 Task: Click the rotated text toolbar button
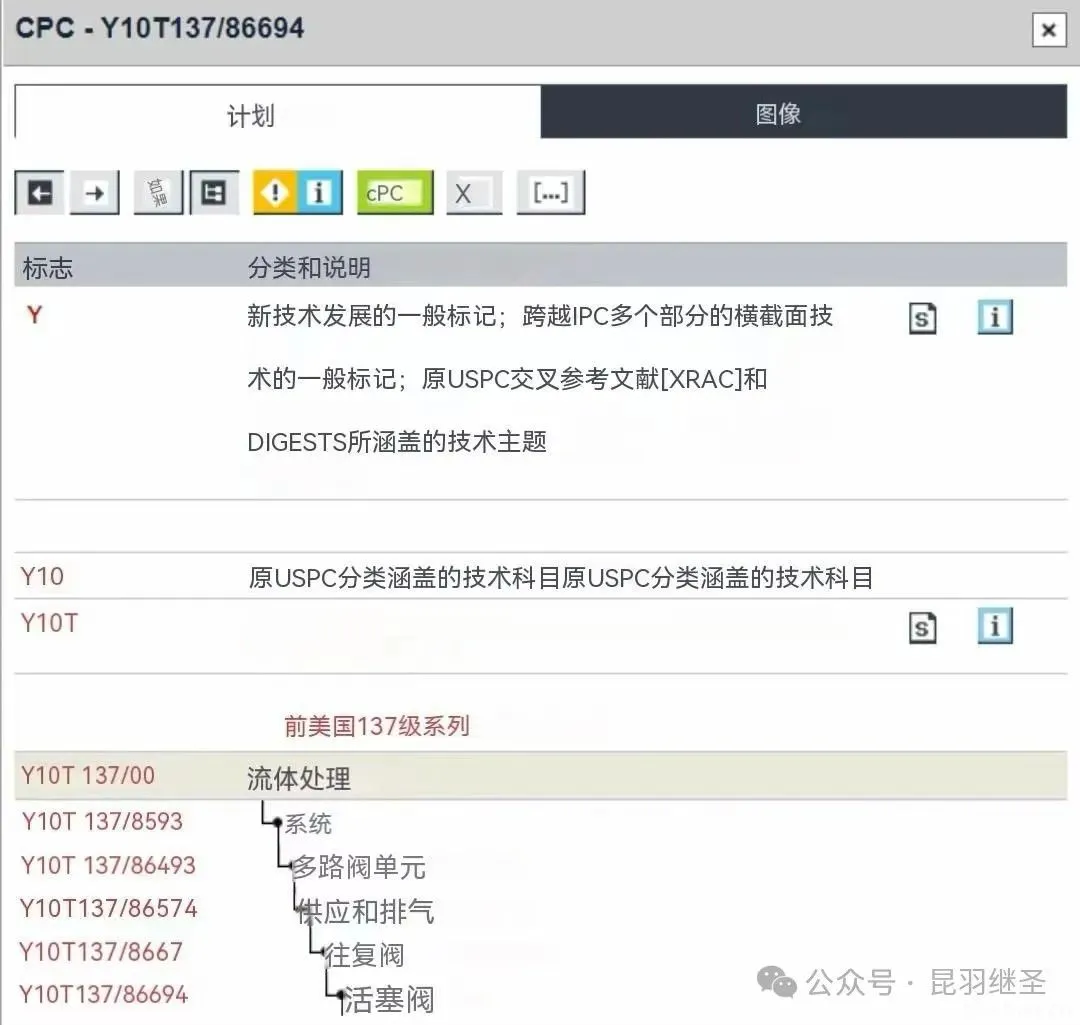[x=158, y=193]
